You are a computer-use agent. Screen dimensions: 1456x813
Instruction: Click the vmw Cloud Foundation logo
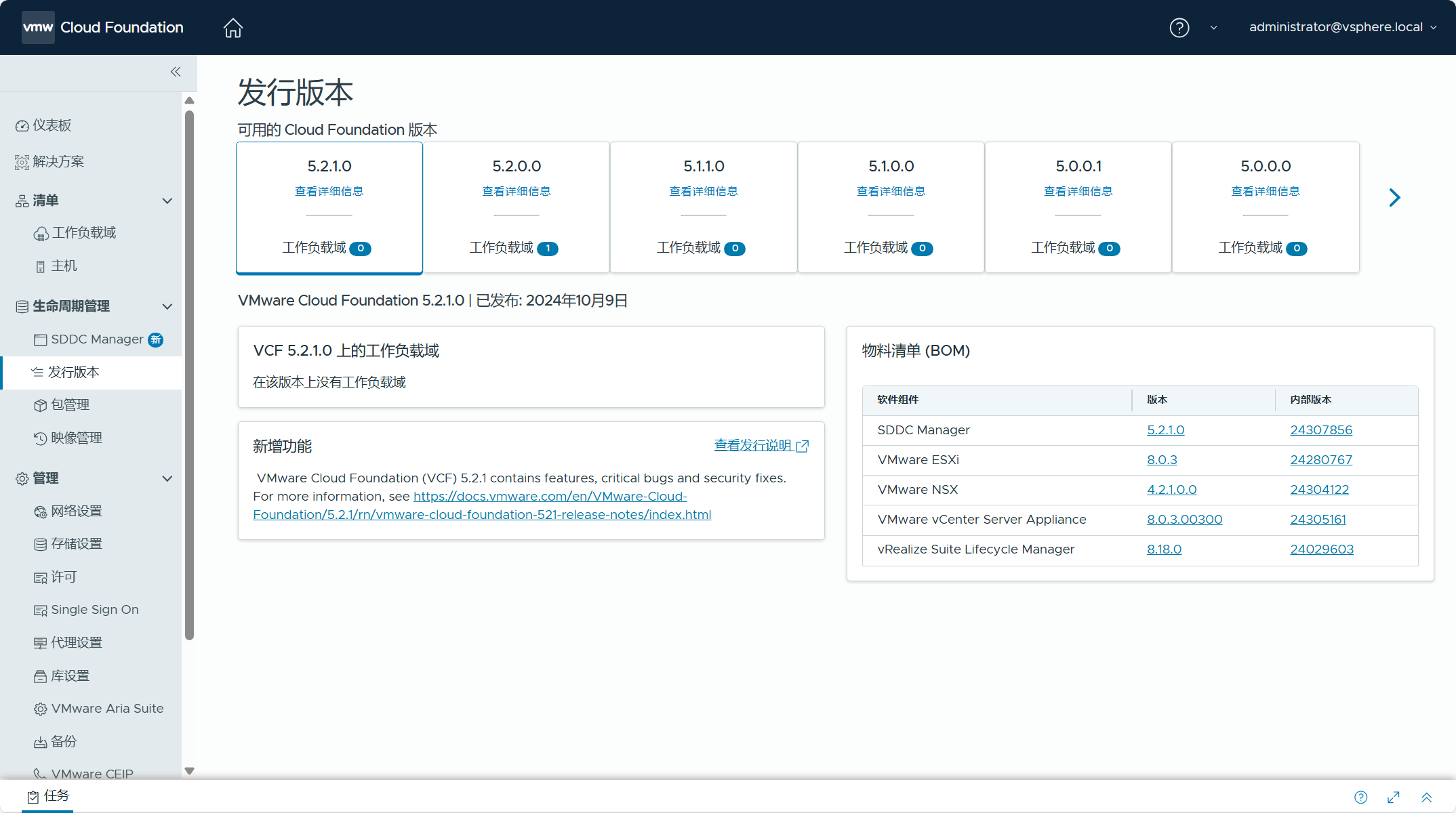pos(102,27)
